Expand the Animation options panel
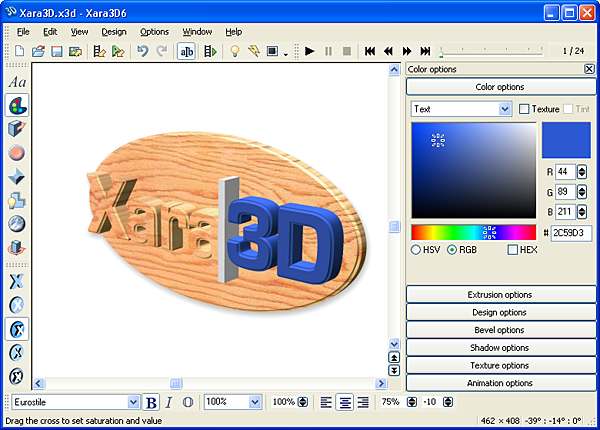The image size is (600, 430). pyautogui.click(x=500, y=382)
